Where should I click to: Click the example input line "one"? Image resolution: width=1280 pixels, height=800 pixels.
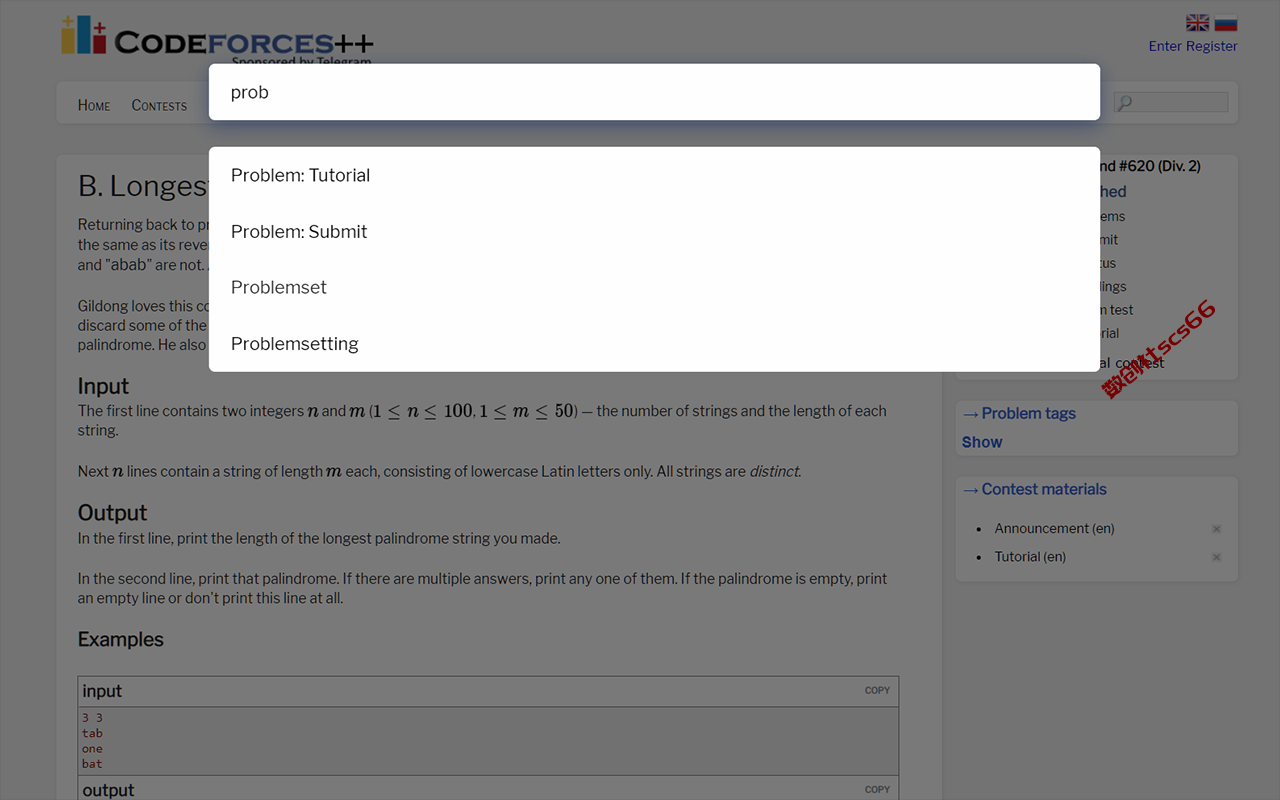[92, 748]
